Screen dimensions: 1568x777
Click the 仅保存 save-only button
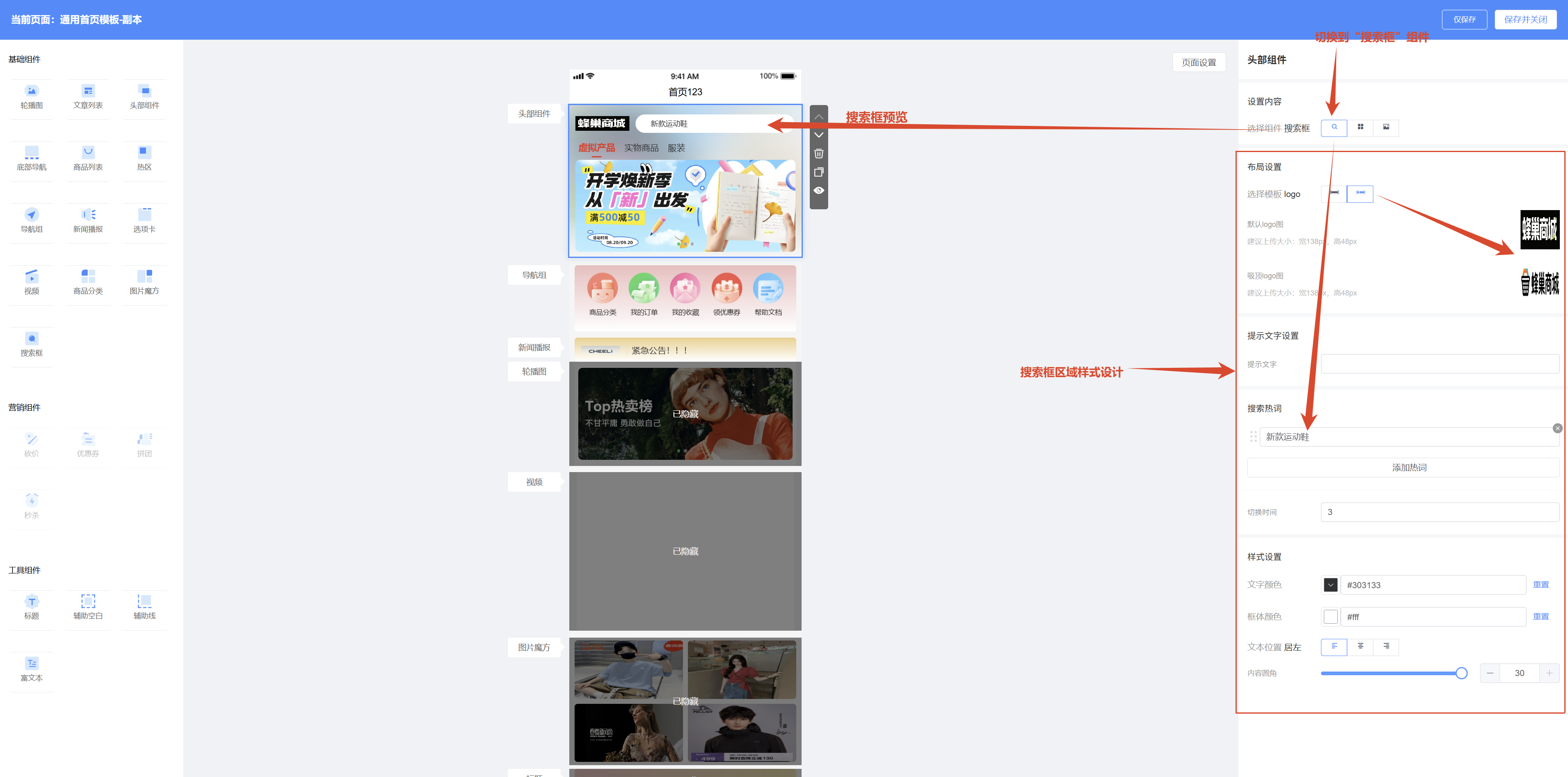[1464, 20]
